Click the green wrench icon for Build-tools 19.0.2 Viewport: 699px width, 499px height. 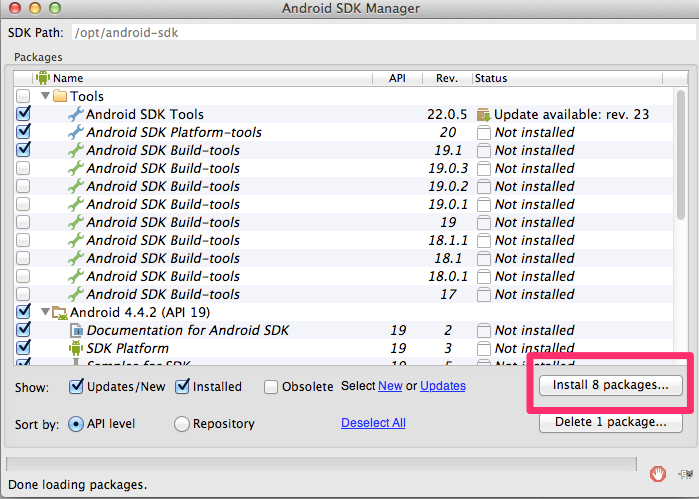point(76,186)
